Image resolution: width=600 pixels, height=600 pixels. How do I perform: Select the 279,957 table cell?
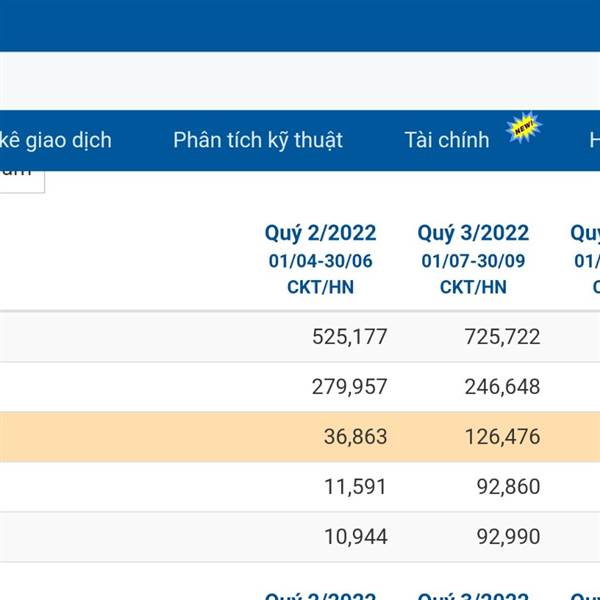tap(349, 387)
